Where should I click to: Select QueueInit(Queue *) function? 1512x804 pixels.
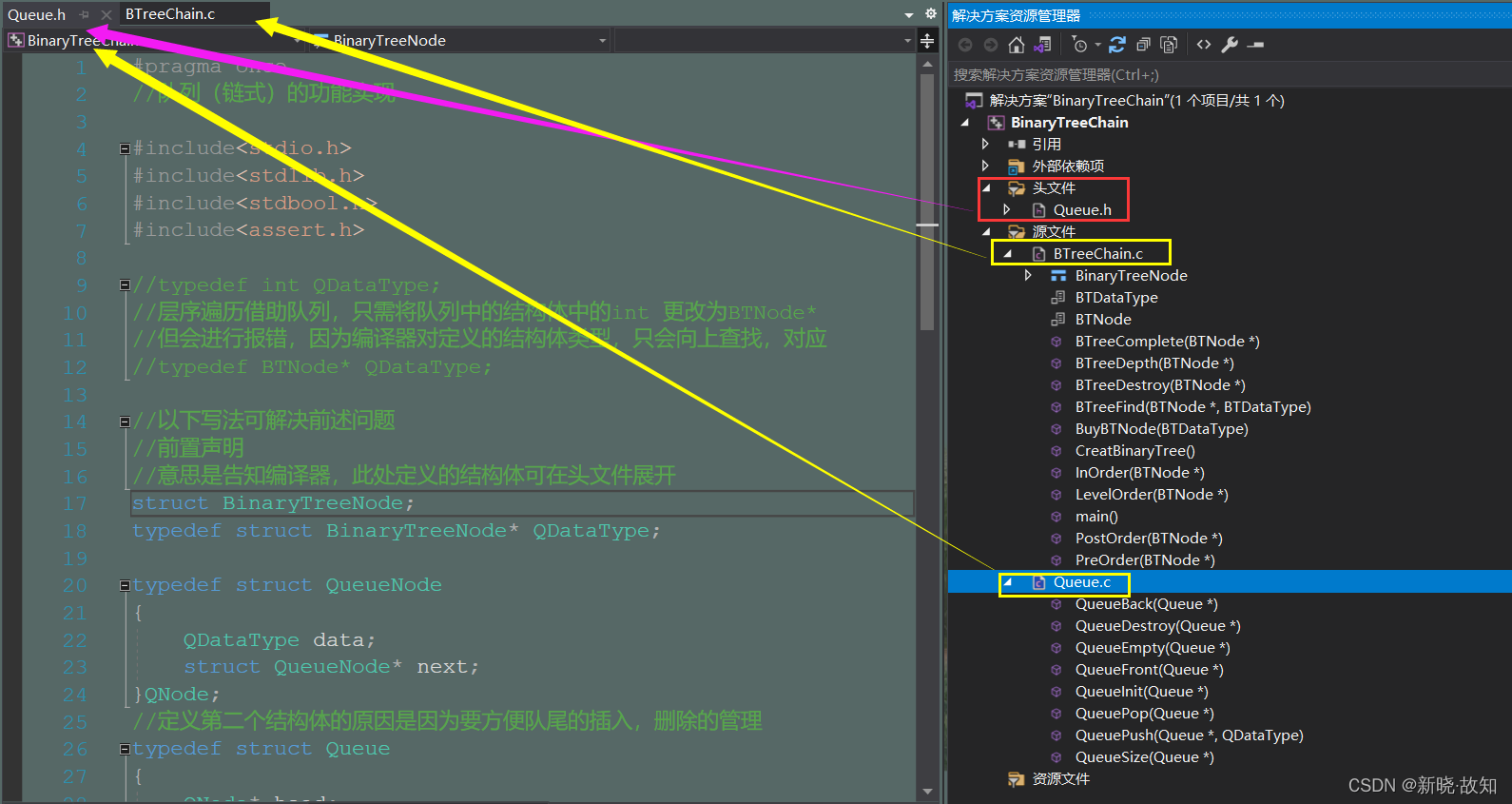click(1141, 692)
